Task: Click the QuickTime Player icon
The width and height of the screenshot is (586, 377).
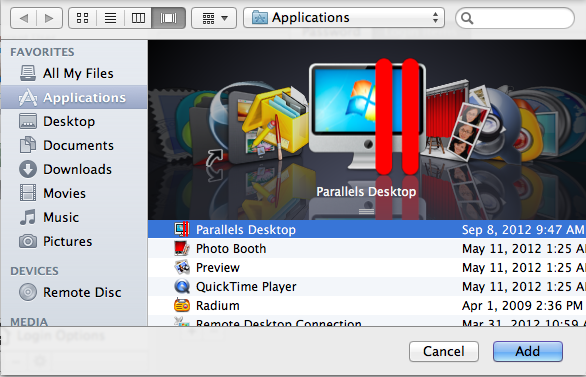Action: pyautogui.click(x=182, y=286)
